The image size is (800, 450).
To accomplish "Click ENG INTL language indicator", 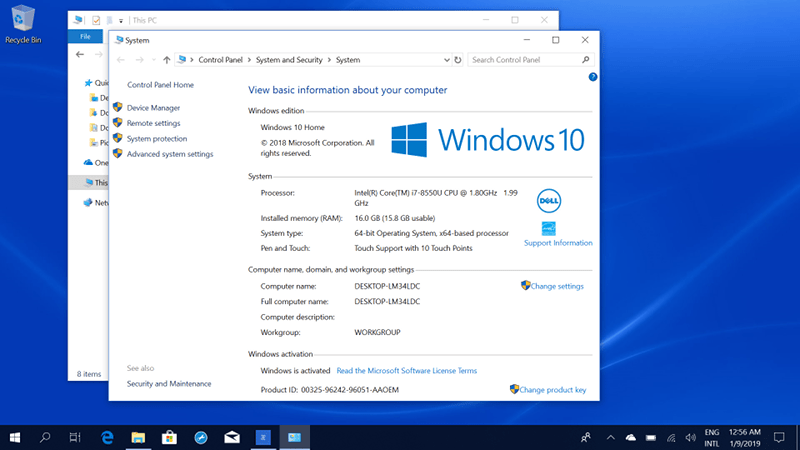I will (x=712, y=437).
